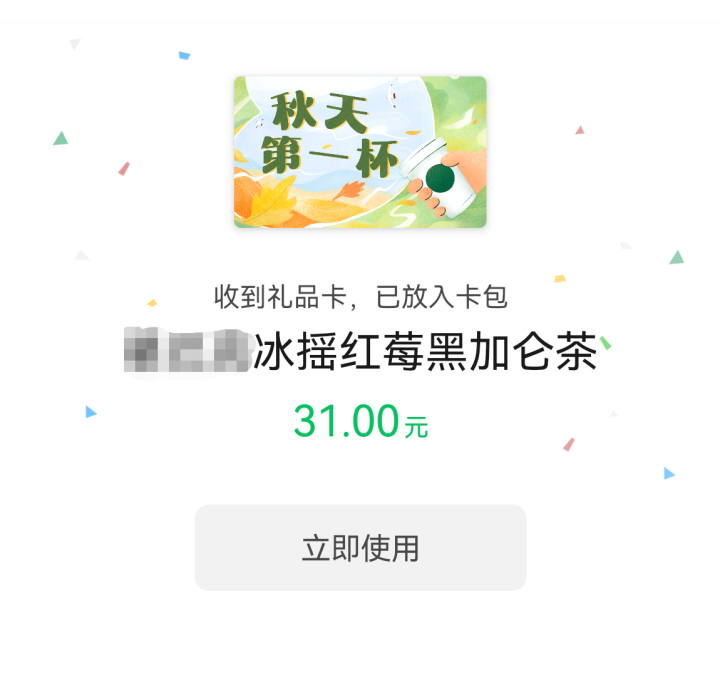This screenshot has height=673, width=720.
Task: Click the orange maple leaf on card
Action: pyautogui.click(x=349, y=190)
